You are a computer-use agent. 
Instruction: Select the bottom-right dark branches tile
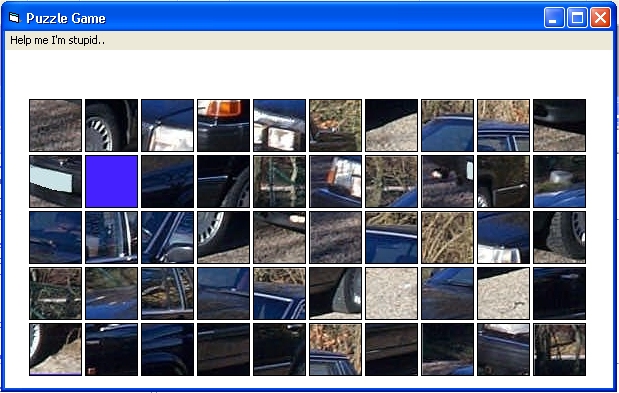(559, 350)
